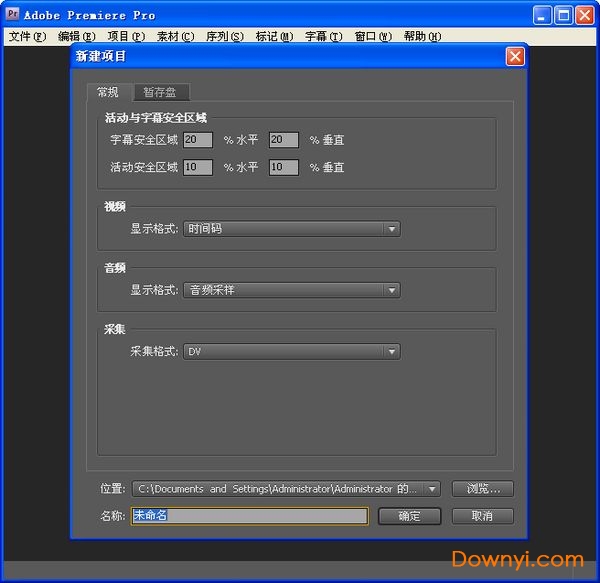Screen dimensions: 600x583
Task: Open the 字幕(T) menu
Action: 324,36
